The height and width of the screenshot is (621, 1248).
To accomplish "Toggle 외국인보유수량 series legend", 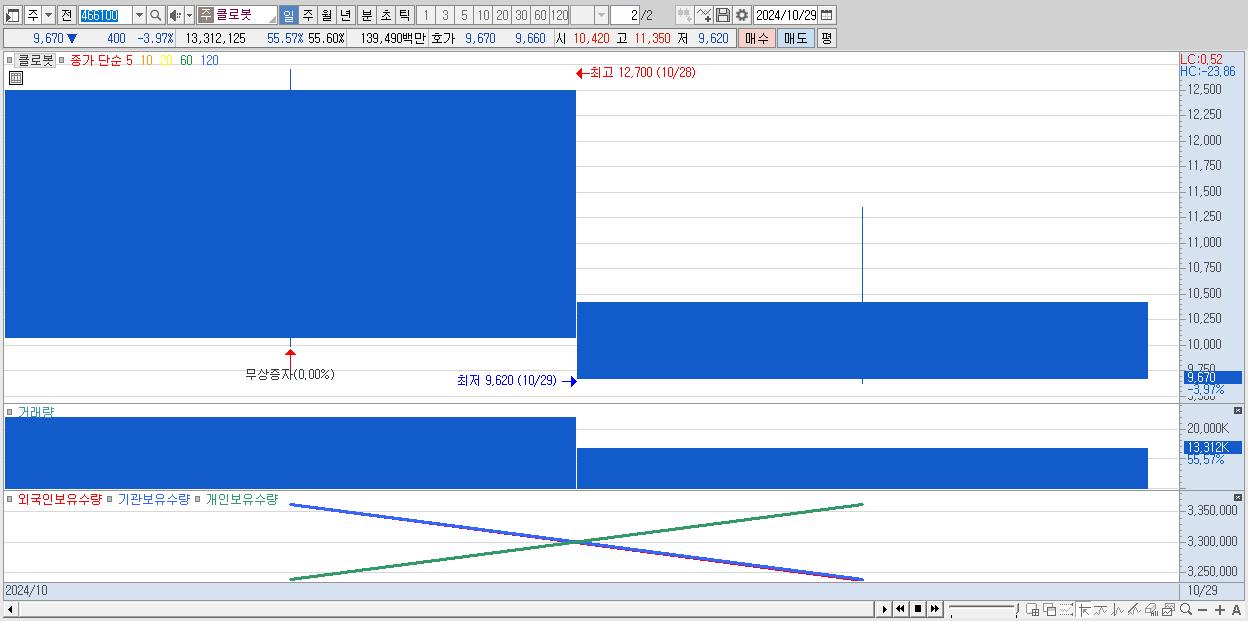I will (59, 499).
